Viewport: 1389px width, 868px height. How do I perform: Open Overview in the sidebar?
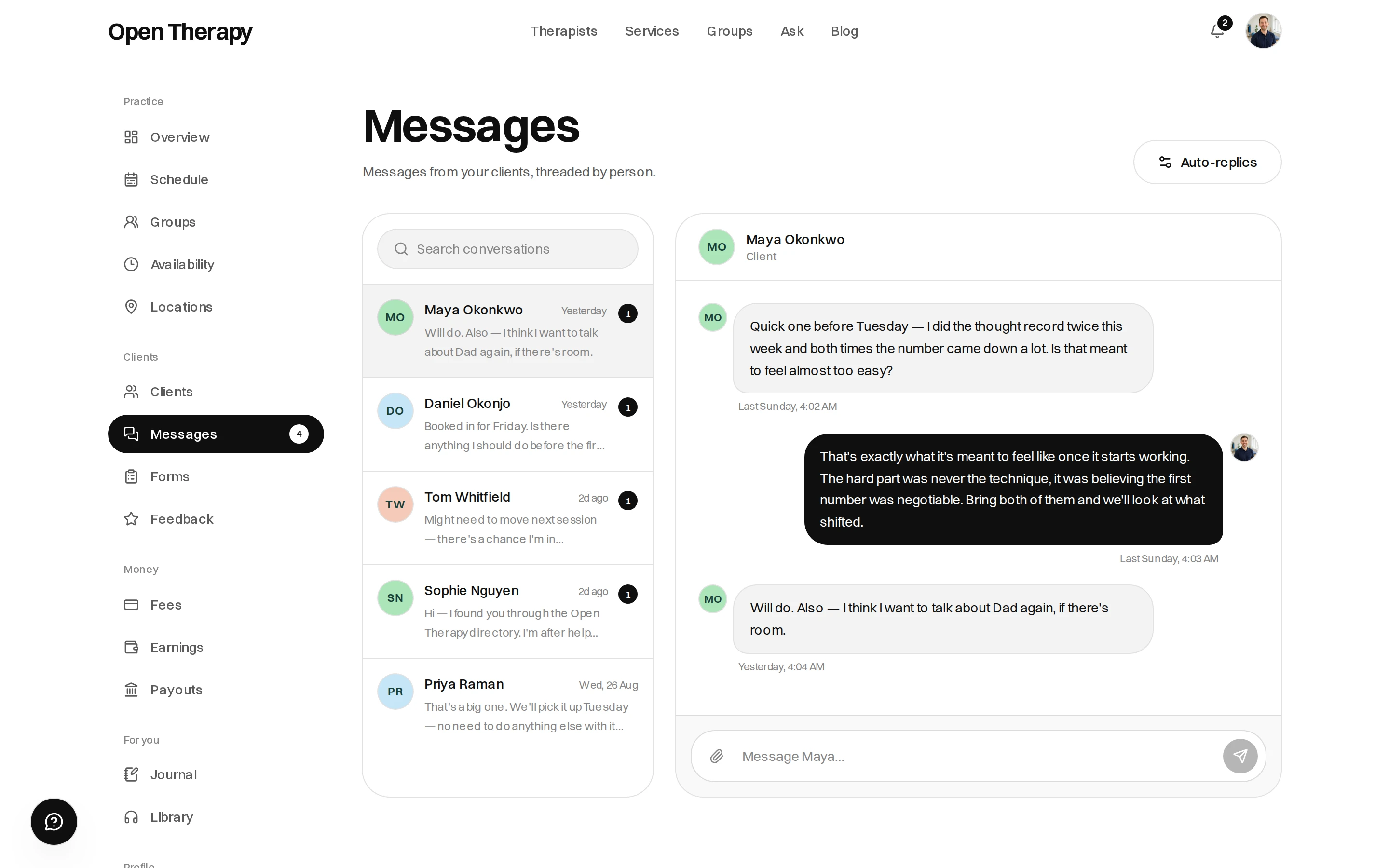tap(216, 137)
